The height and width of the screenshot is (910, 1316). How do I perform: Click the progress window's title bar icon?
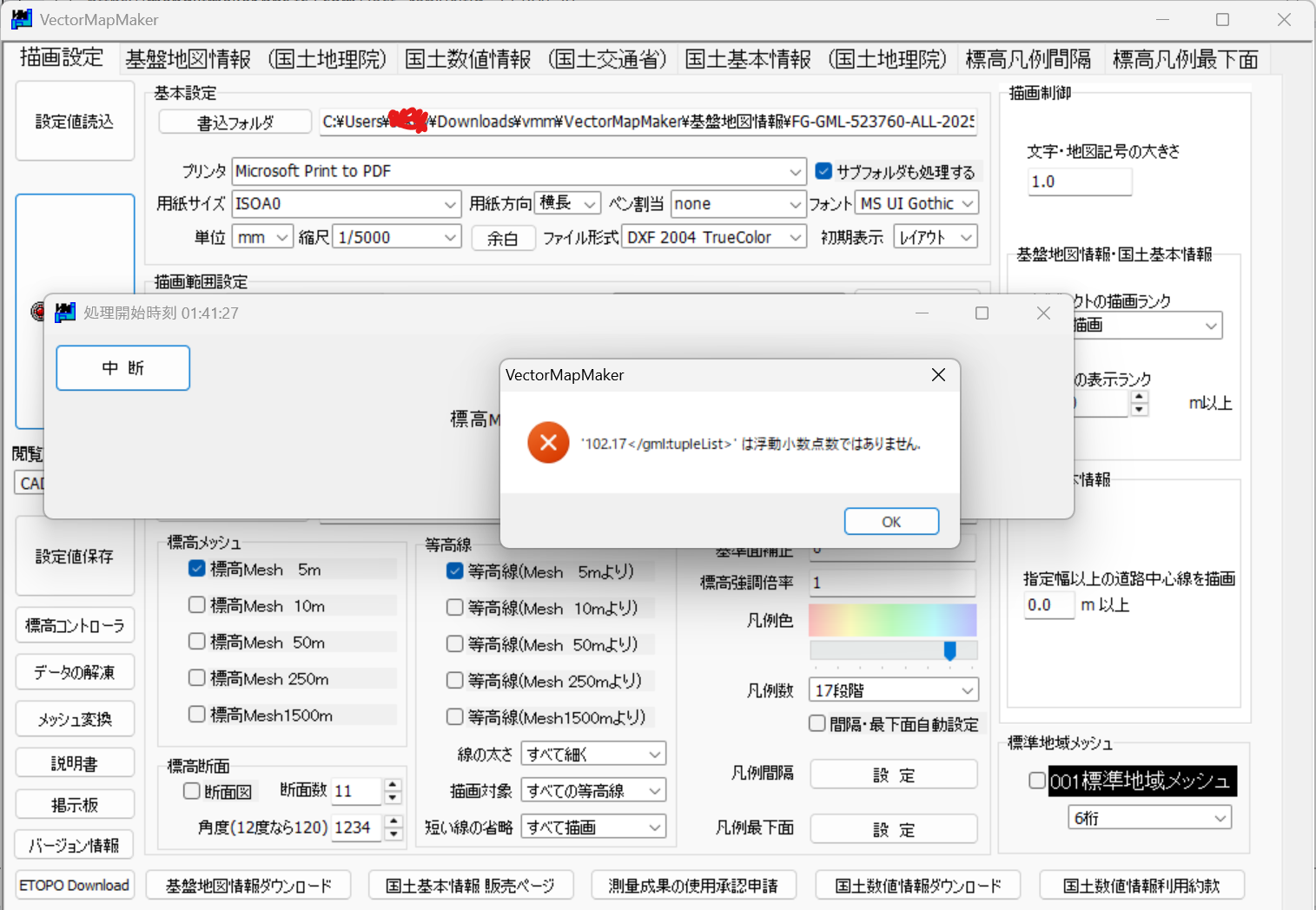(x=65, y=313)
